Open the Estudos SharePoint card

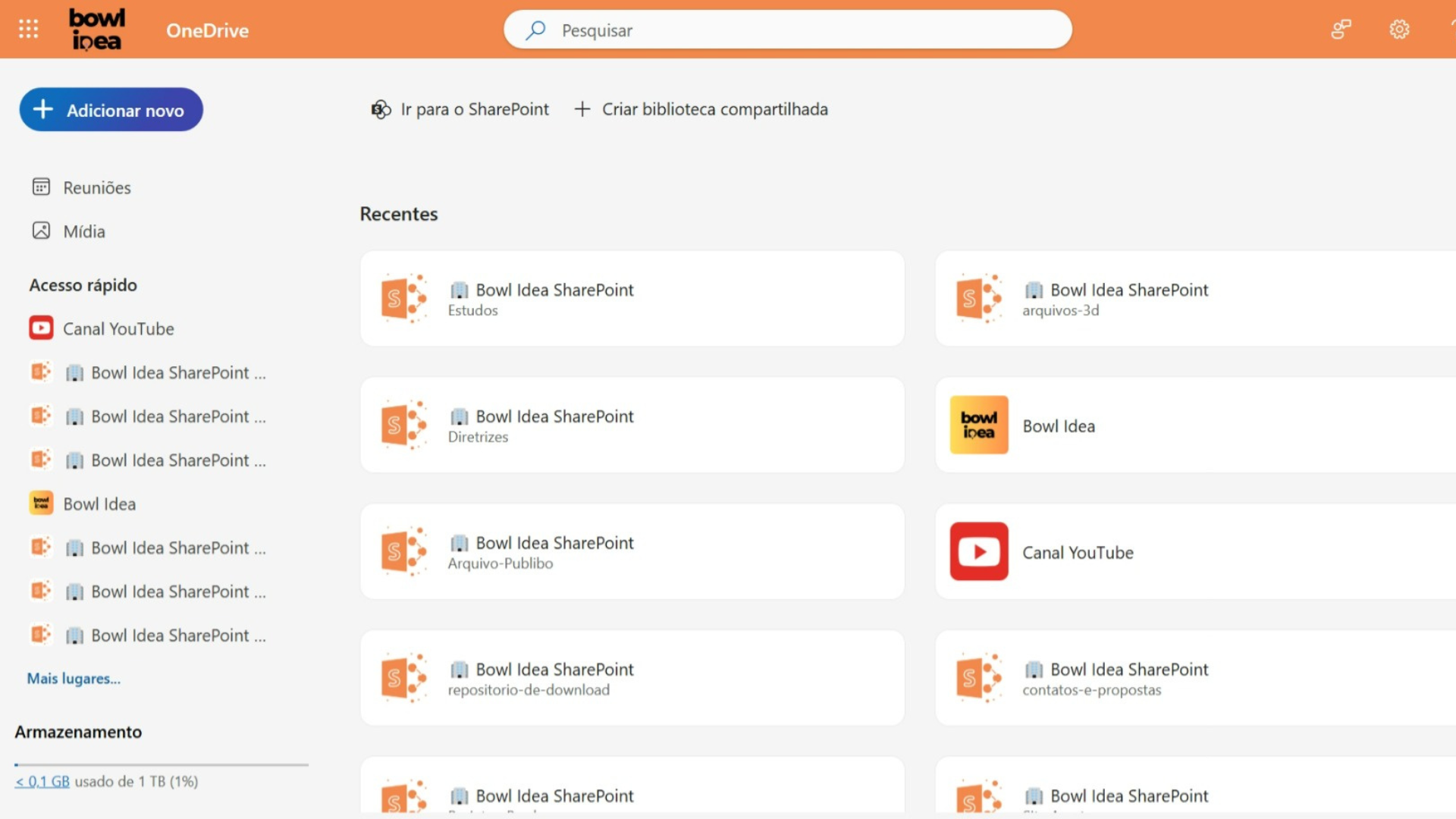click(x=632, y=299)
